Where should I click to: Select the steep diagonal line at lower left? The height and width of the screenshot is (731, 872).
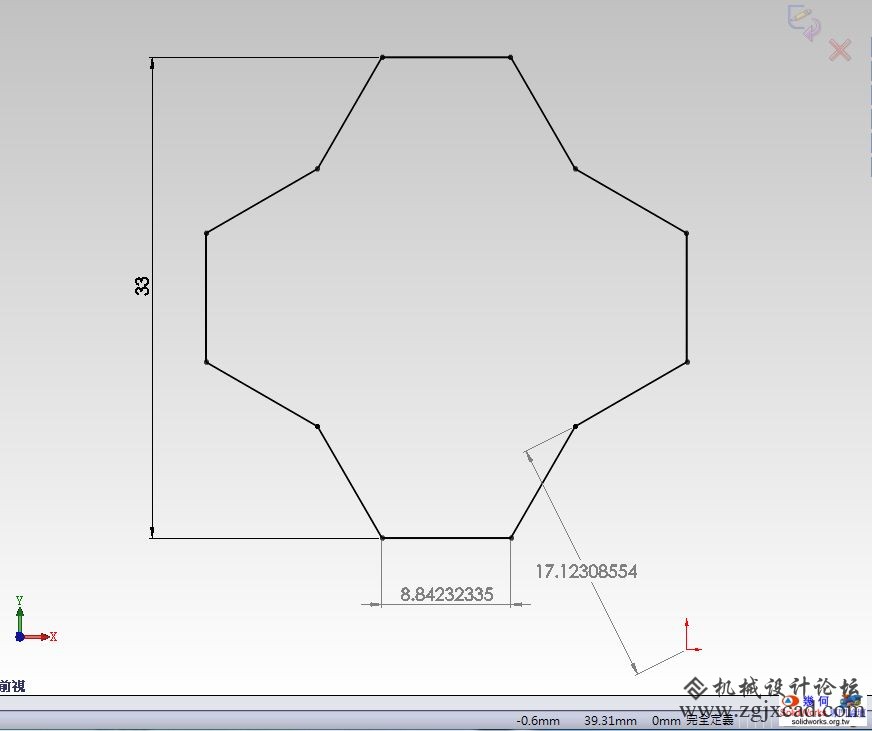click(x=350, y=482)
